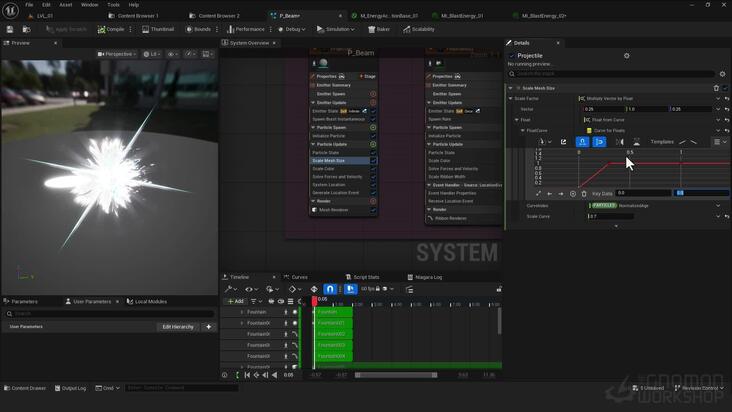Open the Tools menu

(113, 5)
